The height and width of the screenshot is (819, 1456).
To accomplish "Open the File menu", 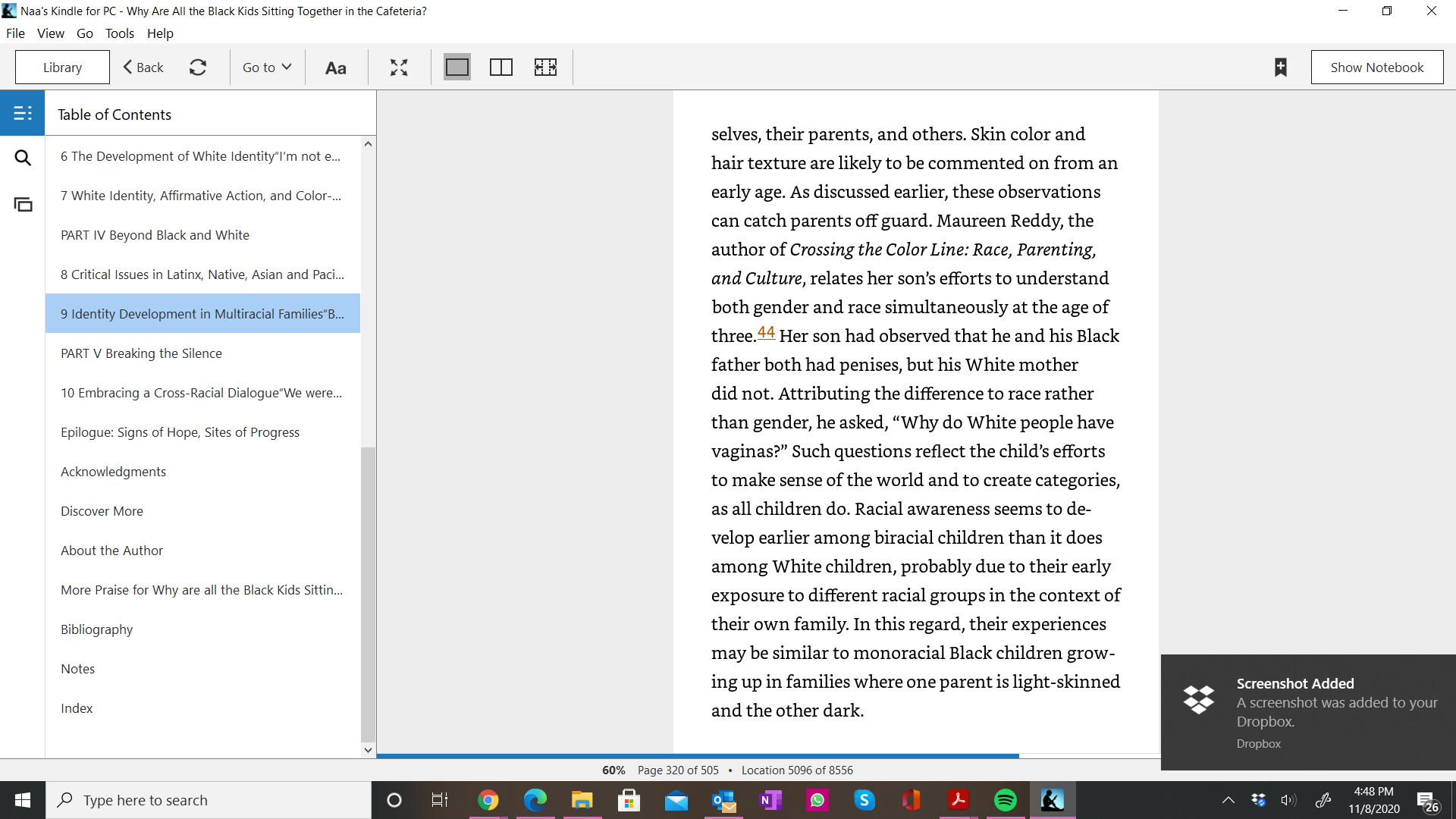I will pos(15,33).
